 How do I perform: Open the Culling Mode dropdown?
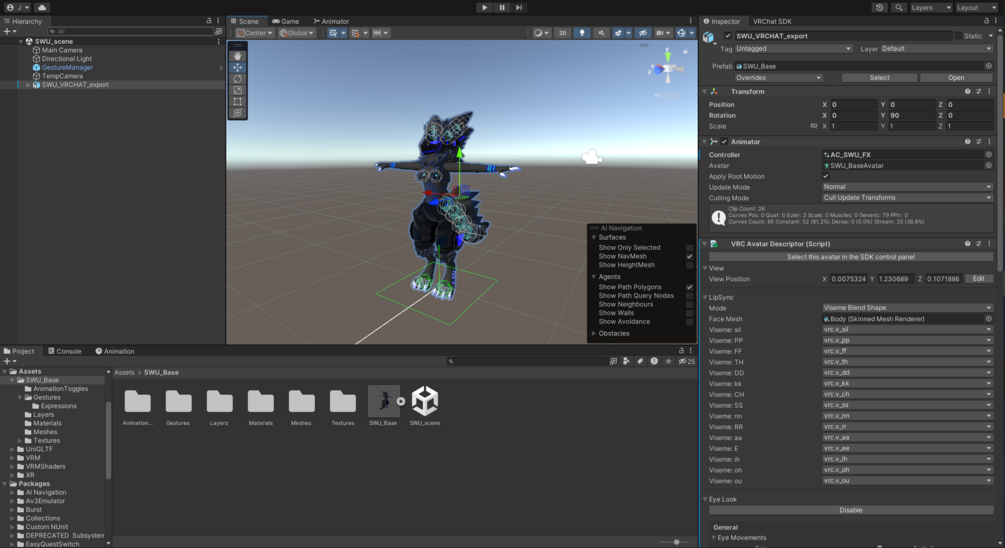pyautogui.click(x=907, y=198)
